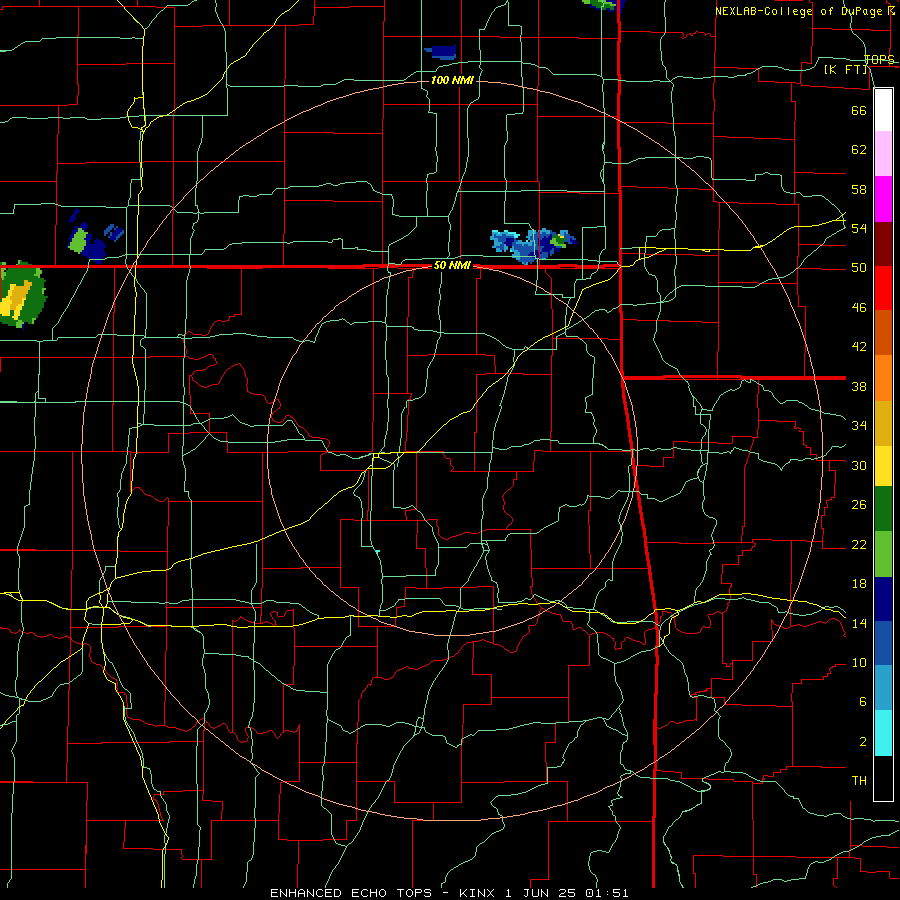This screenshot has width=900, height=900.
Task: Click the legend value "14"
Action: click(859, 623)
